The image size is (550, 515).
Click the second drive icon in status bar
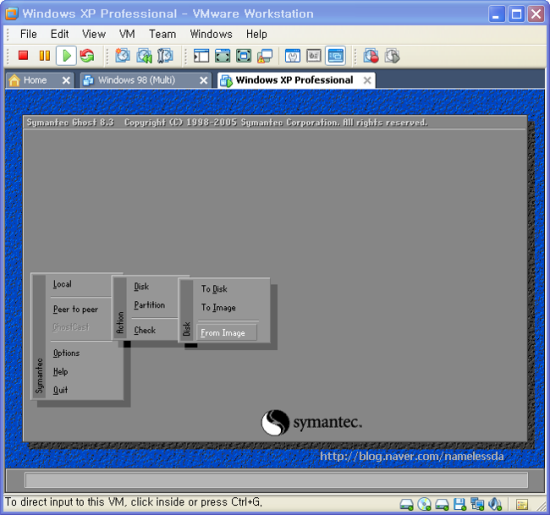pyautogui.click(x=442, y=504)
